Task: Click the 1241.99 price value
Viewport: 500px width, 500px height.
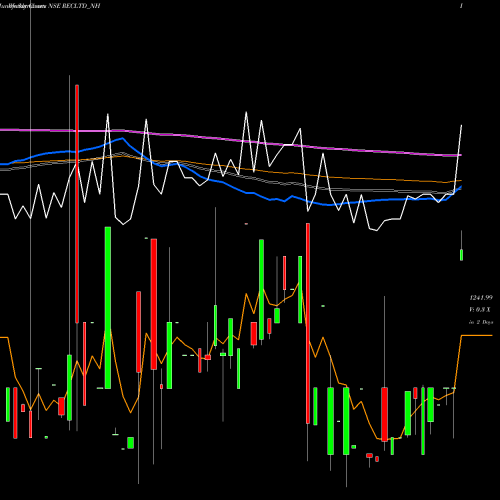Action: point(481,297)
